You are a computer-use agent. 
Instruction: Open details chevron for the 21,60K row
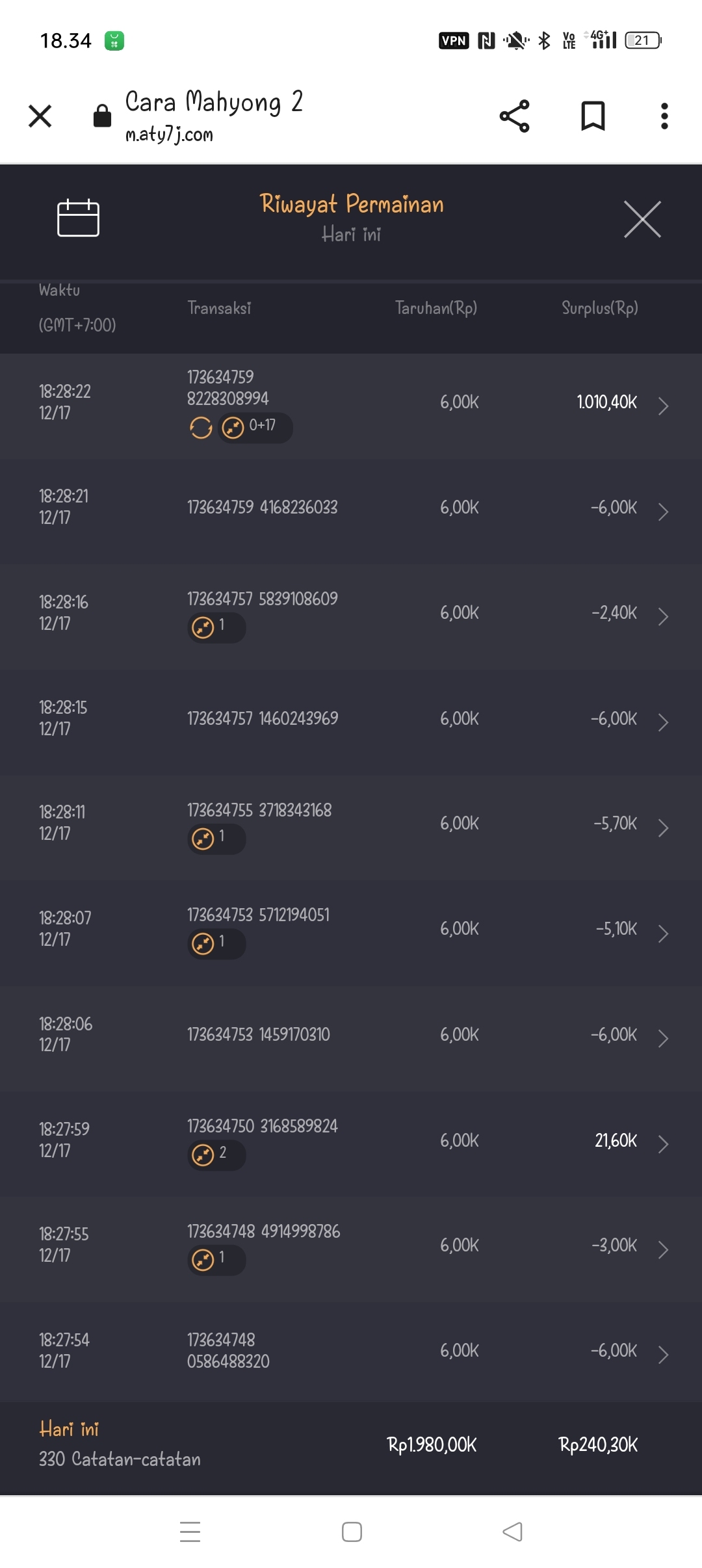(663, 1144)
